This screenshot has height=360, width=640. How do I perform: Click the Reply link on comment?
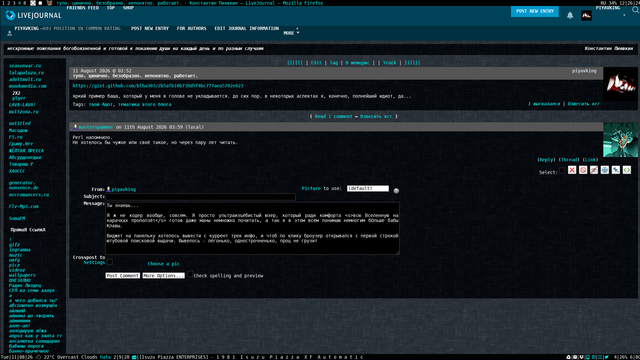point(546,160)
